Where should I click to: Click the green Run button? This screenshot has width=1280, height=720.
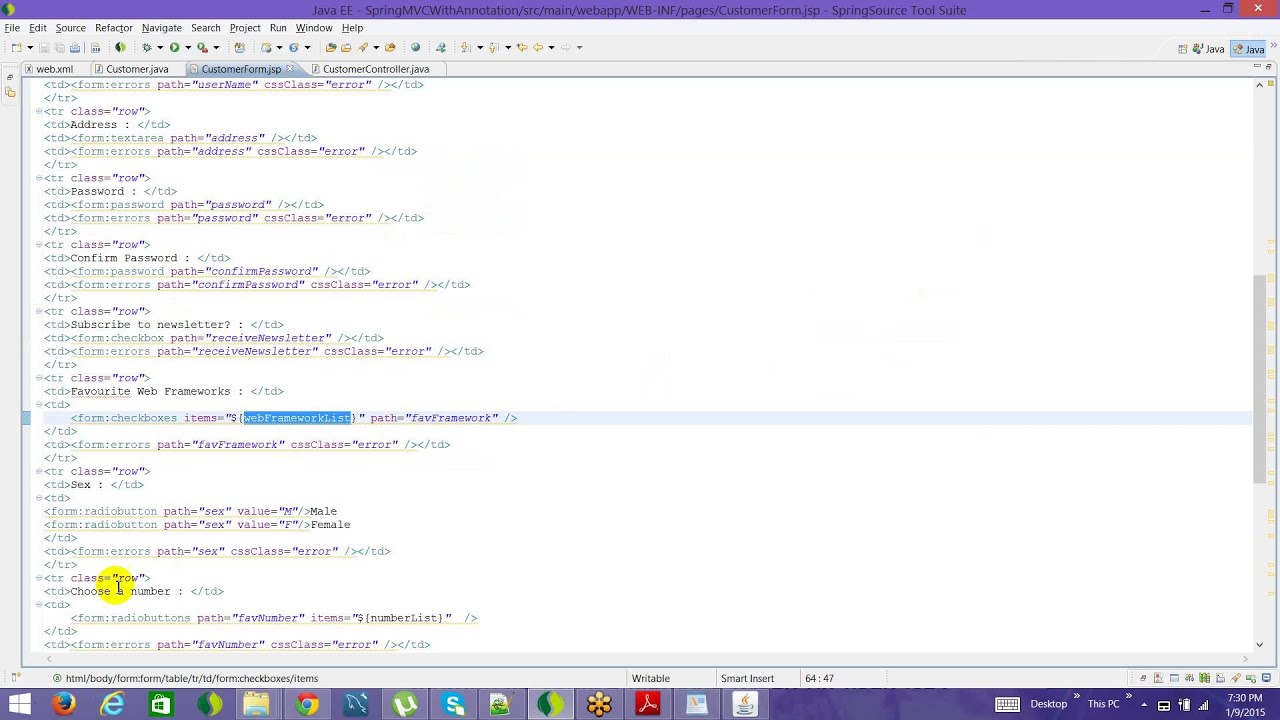pyautogui.click(x=174, y=47)
